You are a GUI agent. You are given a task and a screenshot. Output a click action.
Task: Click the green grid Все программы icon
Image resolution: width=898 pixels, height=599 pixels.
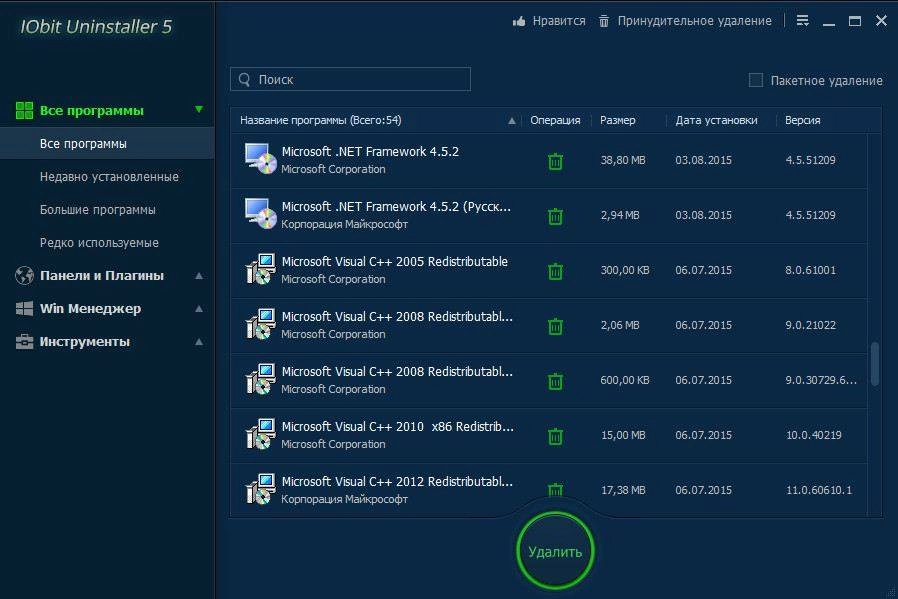coord(24,110)
